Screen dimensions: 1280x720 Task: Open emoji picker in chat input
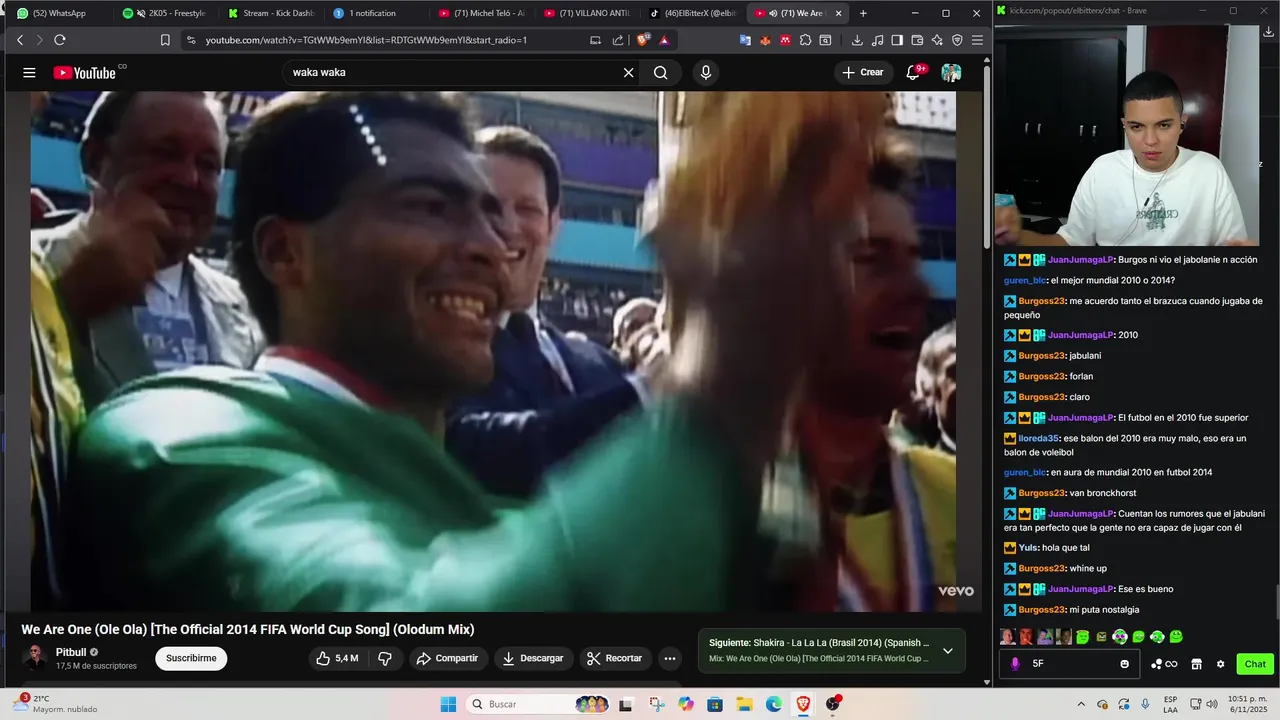(1125, 664)
